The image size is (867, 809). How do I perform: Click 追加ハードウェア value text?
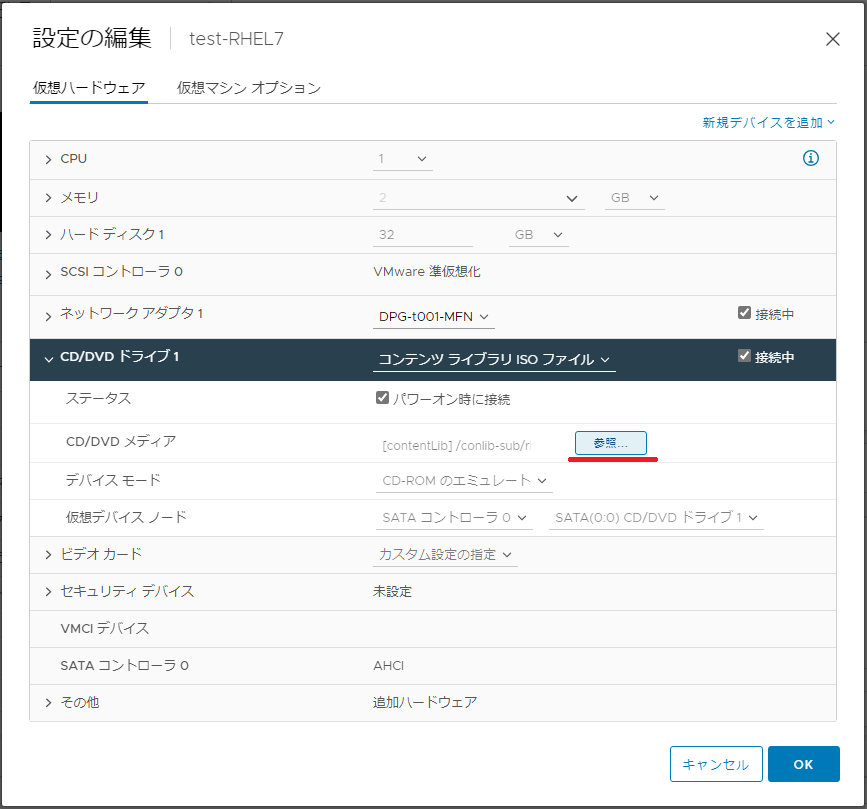[x=425, y=703]
